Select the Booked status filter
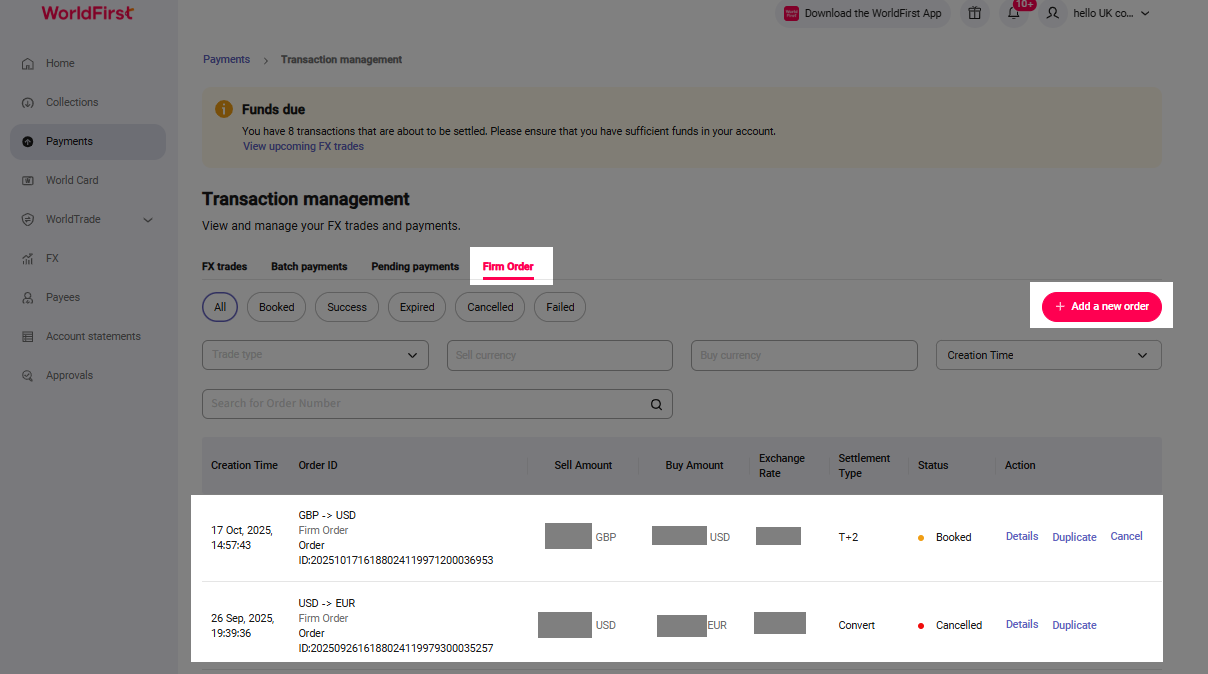 pos(276,307)
